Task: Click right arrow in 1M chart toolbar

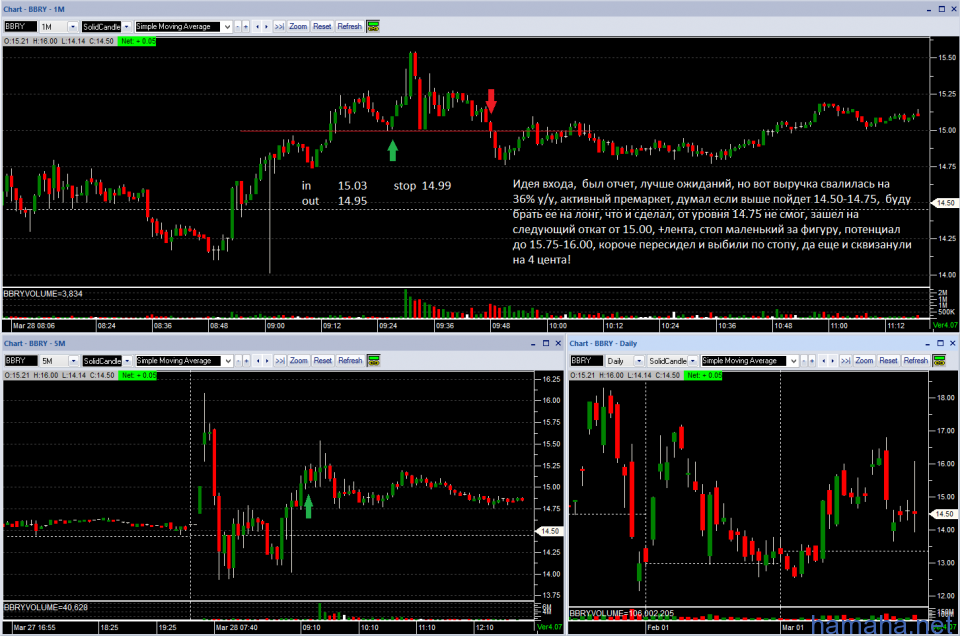Action: [266, 26]
